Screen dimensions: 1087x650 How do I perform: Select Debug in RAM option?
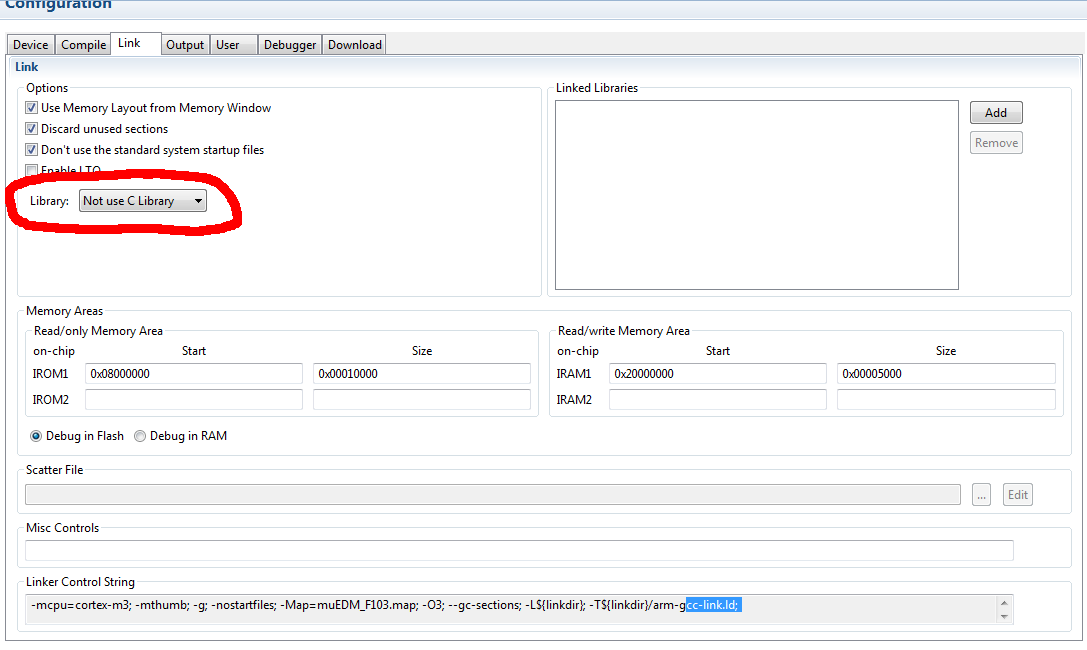click(140, 436)
